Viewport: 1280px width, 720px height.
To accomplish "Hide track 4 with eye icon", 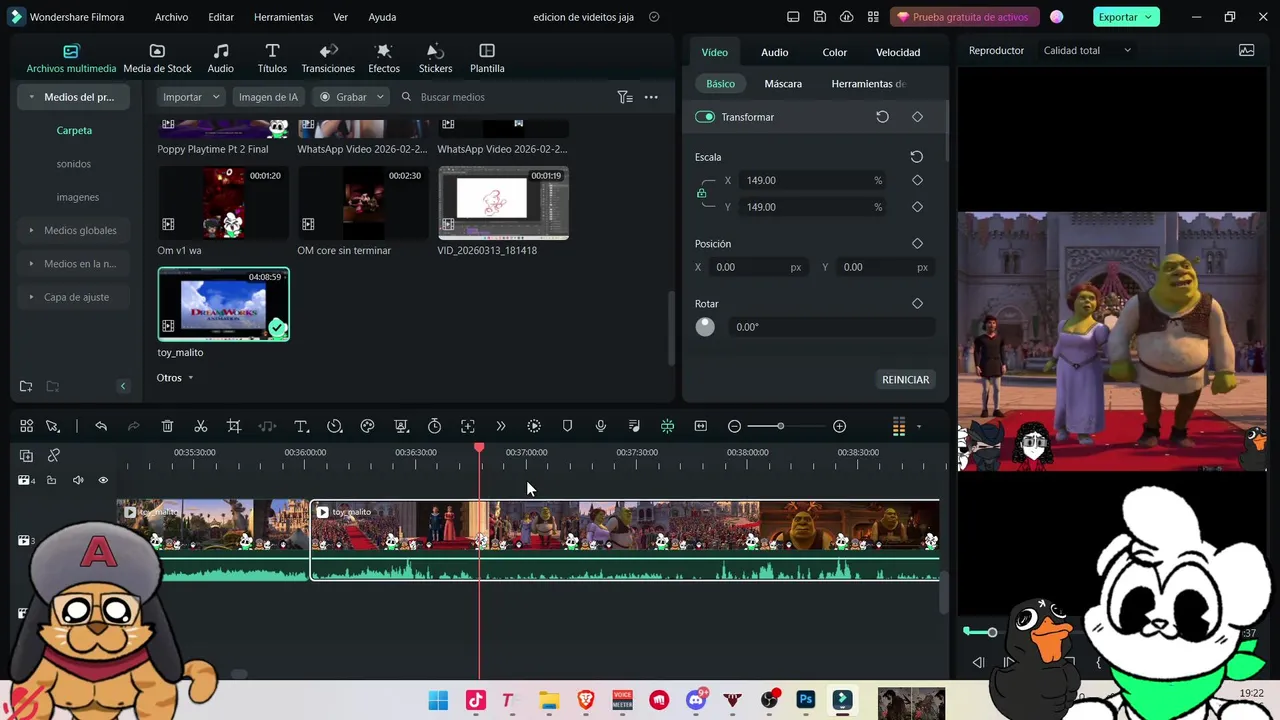I will [x=103, y=480].
